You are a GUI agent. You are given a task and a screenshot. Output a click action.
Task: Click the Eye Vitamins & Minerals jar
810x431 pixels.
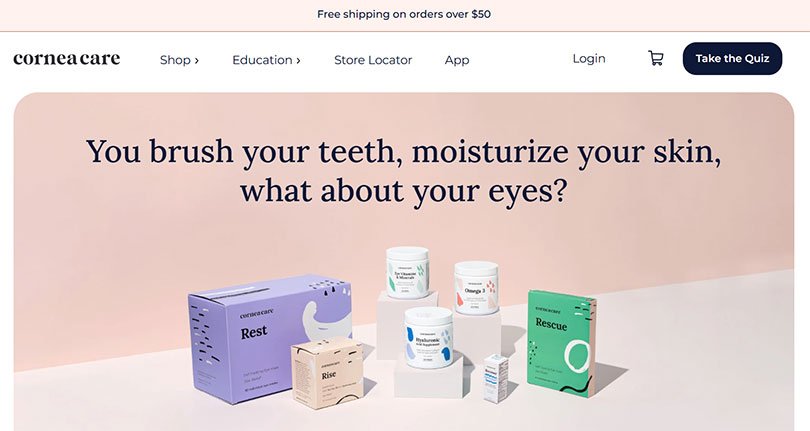tap(408, 272)
